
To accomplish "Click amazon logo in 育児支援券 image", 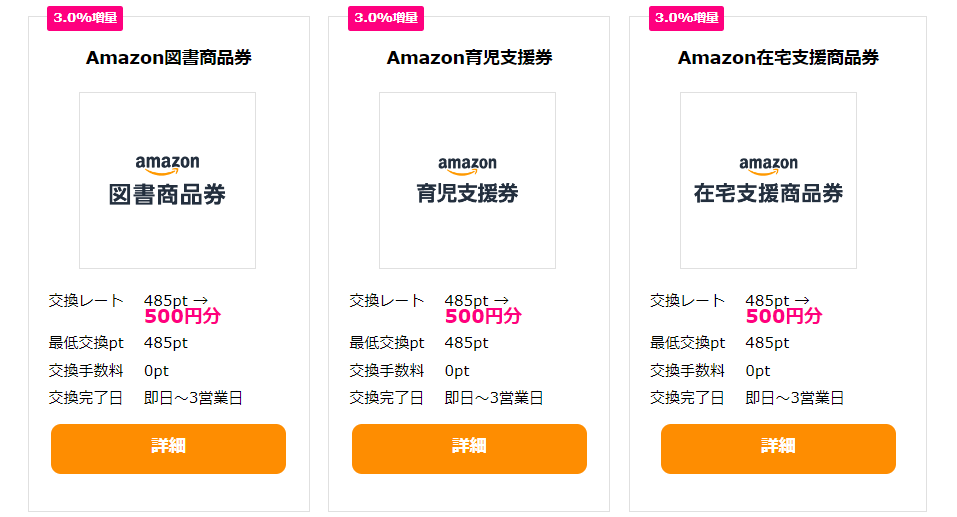I will pyautogui.click(x=468, y=165).
